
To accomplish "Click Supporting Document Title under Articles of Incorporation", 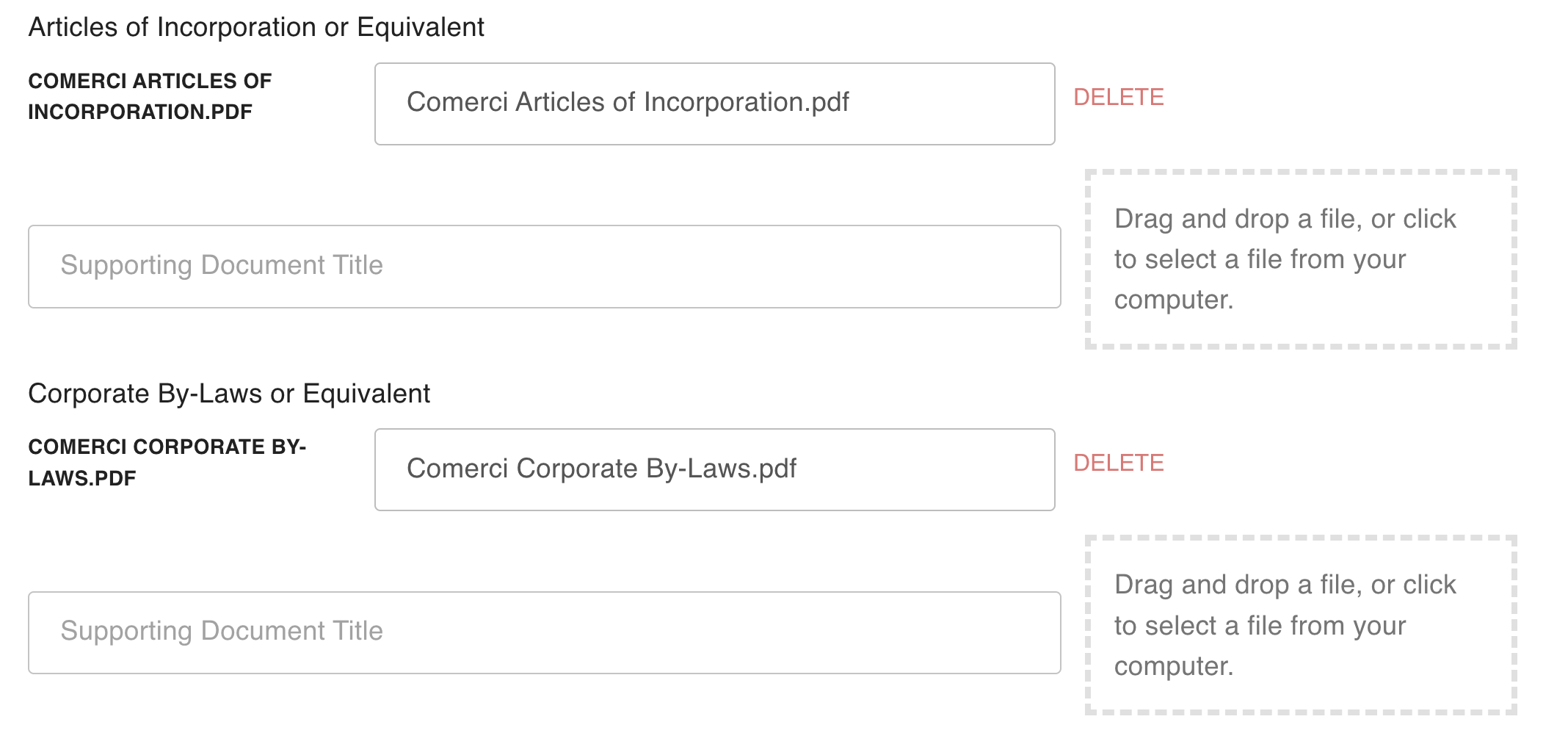I will pyautogui.click(x=543, y=266).
